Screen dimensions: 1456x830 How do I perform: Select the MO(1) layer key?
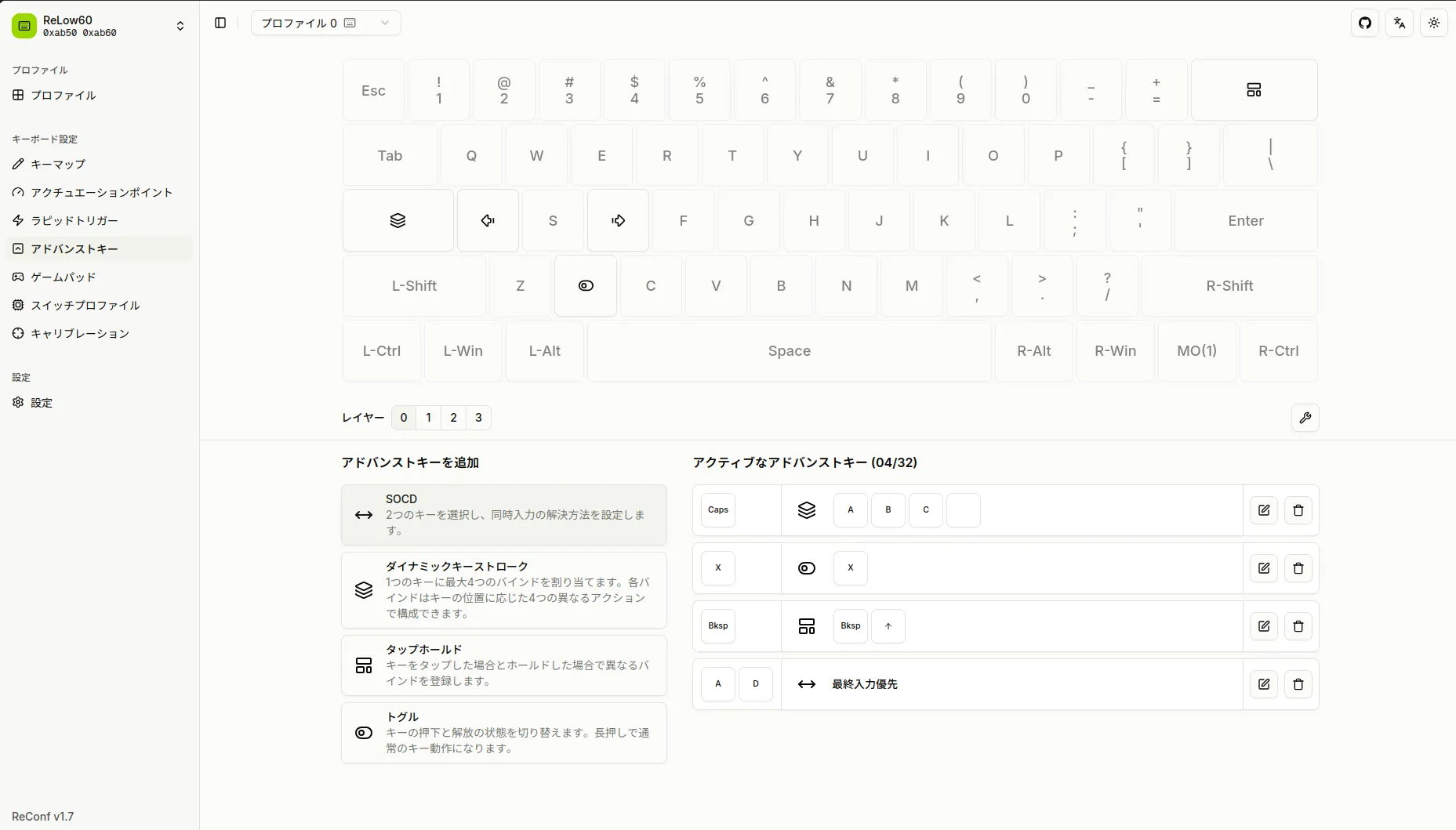coord(1197,350)
